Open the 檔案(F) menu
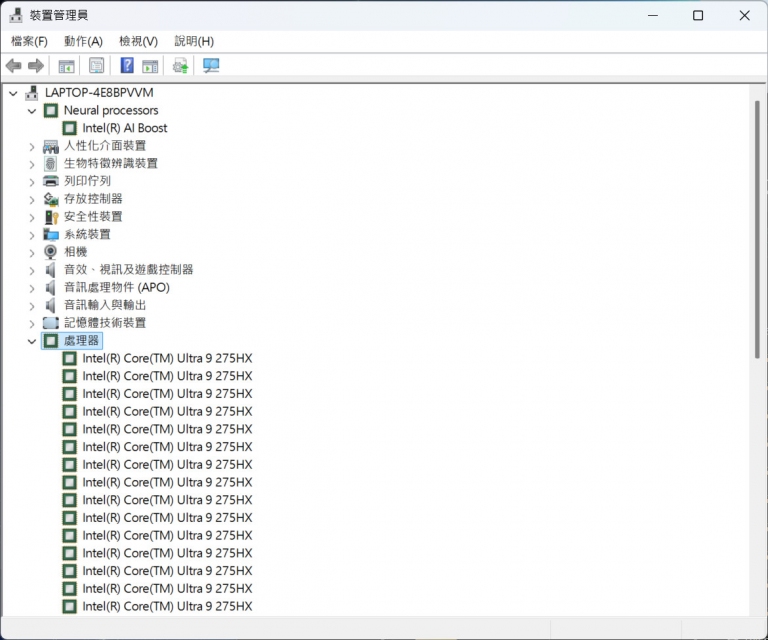 coord(29,41)
